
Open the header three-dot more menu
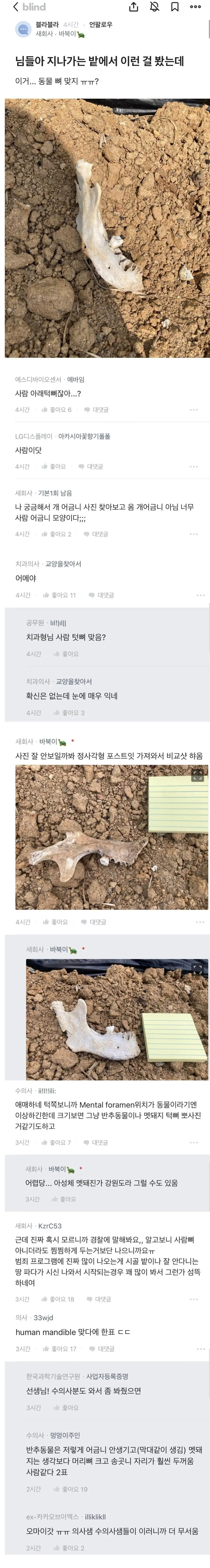(195, 7)
